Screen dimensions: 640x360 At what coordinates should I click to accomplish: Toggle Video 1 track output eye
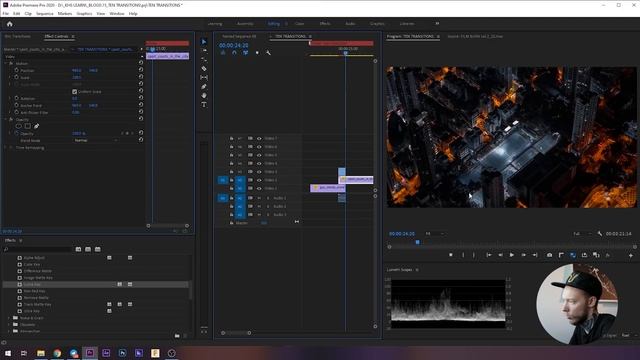click(x=259, y=188)
